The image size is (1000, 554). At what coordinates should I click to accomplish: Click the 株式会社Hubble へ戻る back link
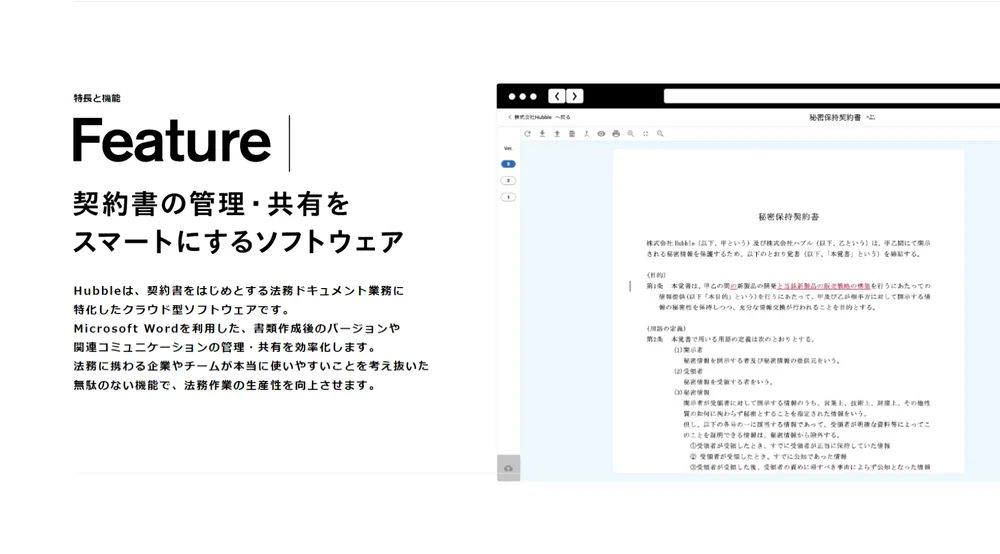539,117
